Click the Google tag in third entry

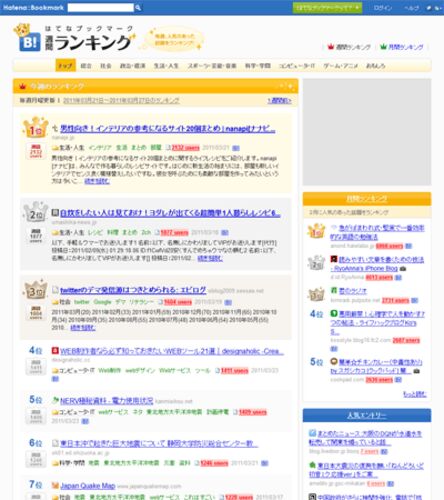pos(102,302)
